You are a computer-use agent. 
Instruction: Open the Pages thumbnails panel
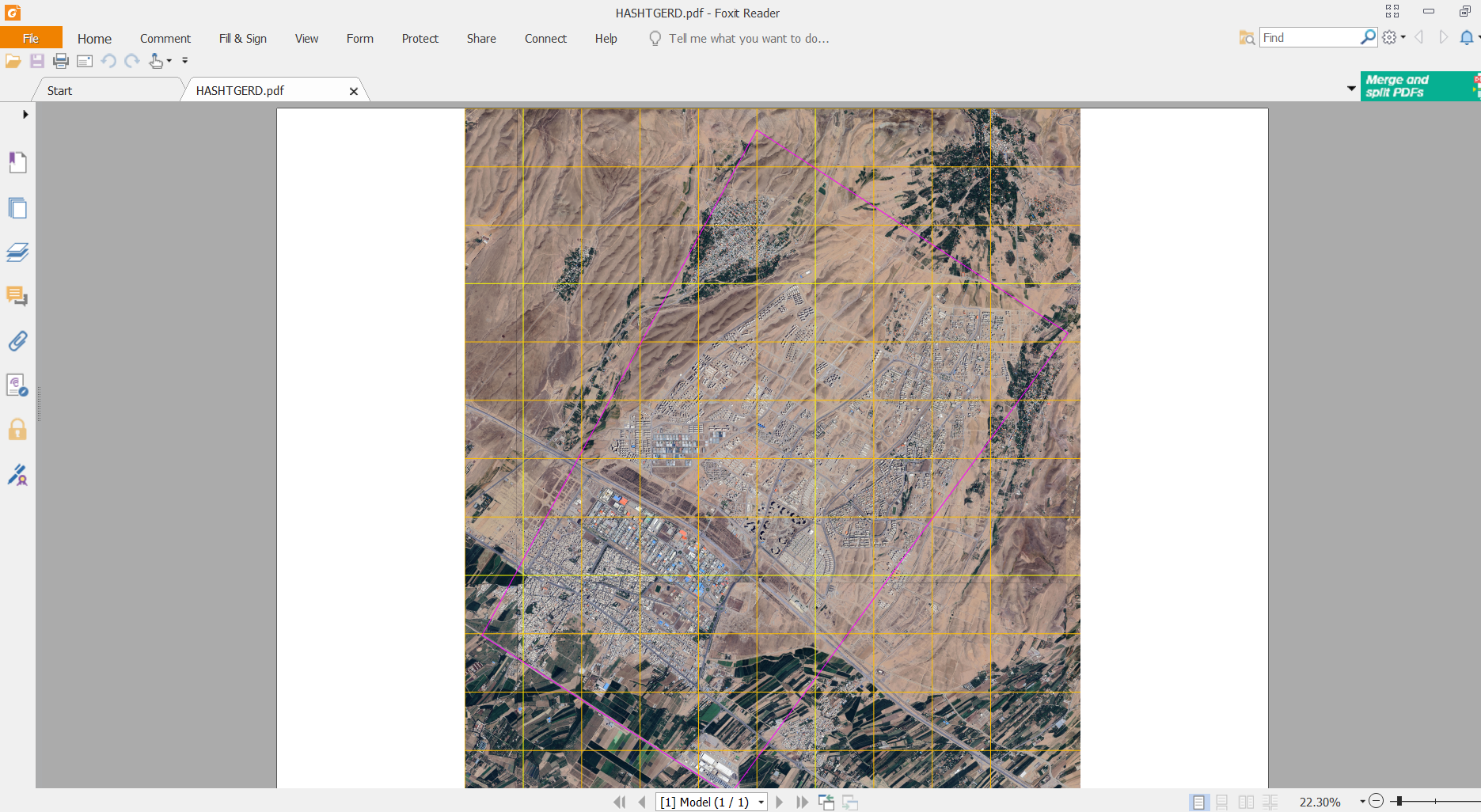(x=17, y=208)
